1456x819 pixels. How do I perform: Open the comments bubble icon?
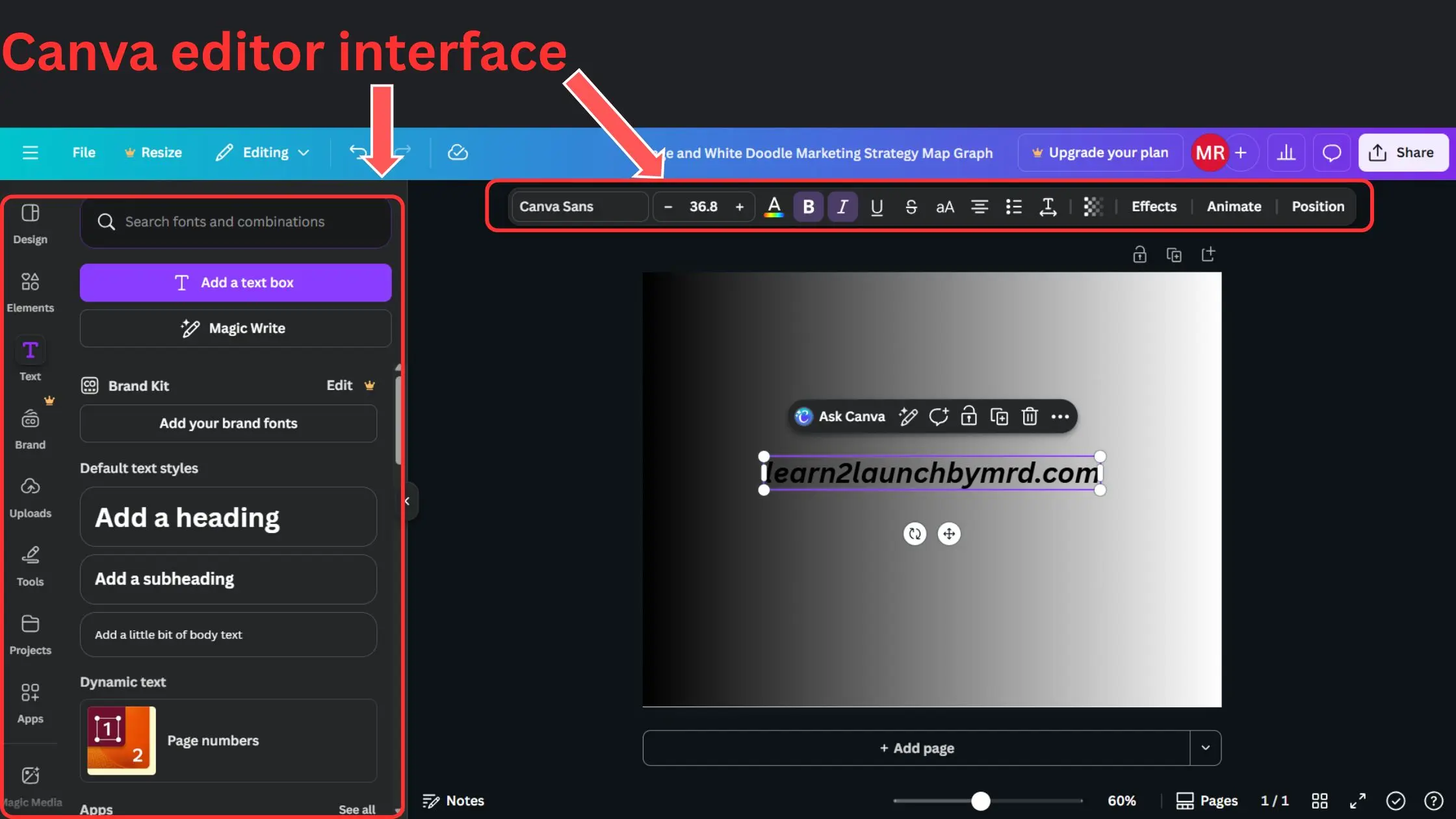(1331, 153)
